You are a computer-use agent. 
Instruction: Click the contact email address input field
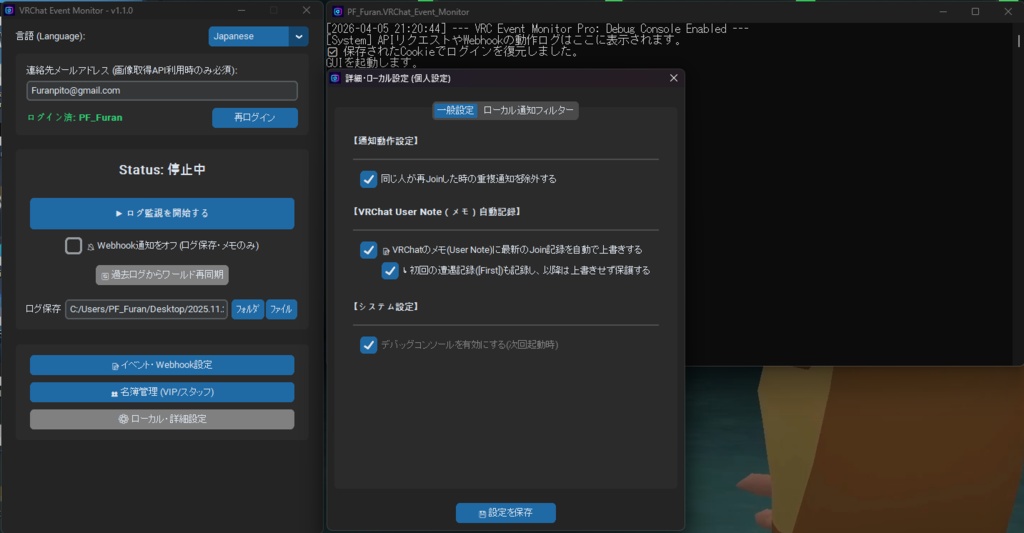pyautogui.click(x=162, y=91)
